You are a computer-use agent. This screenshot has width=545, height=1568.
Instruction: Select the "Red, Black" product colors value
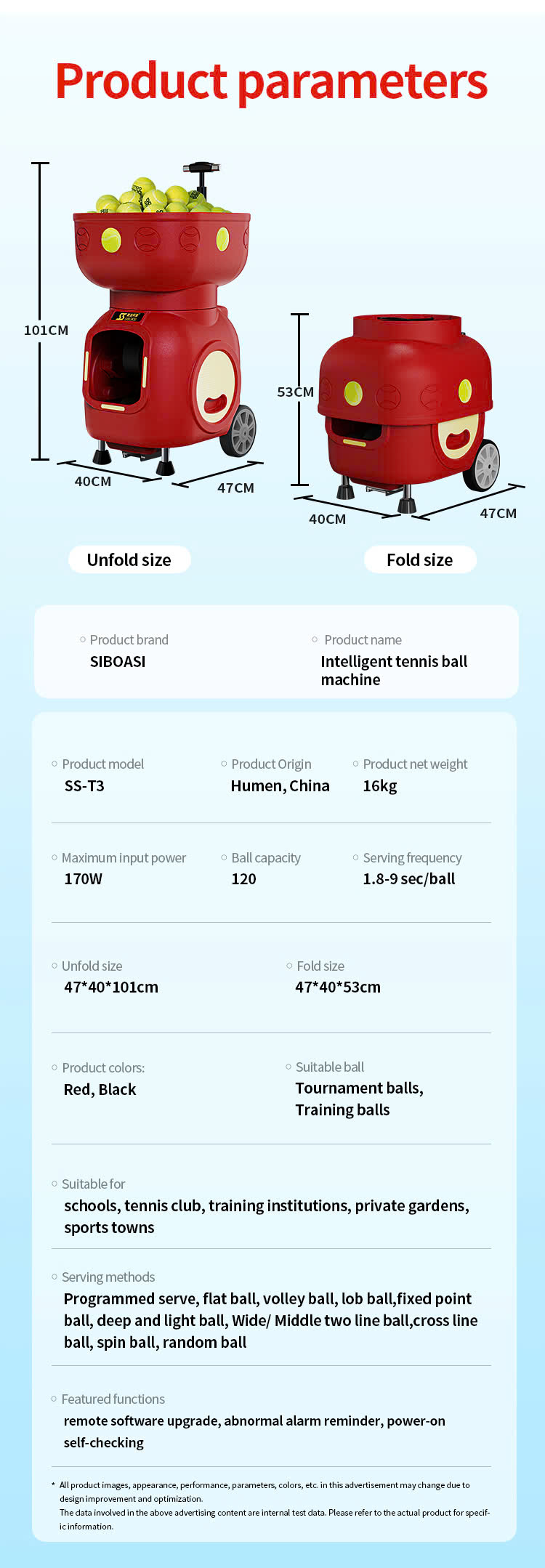click(x=100, y=1089)
